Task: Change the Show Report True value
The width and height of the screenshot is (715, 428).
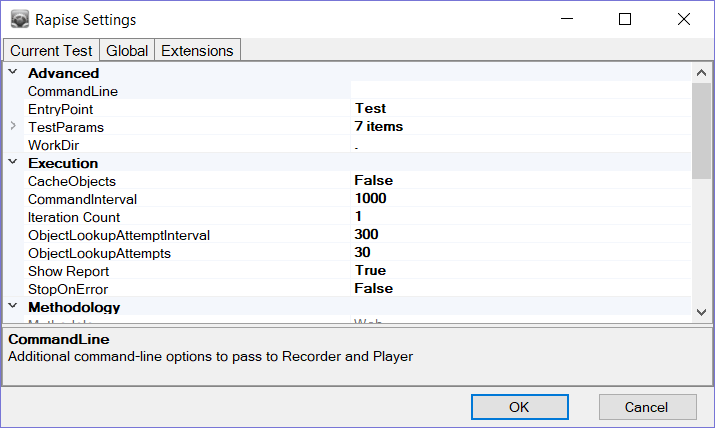Action: coord(520,270)
